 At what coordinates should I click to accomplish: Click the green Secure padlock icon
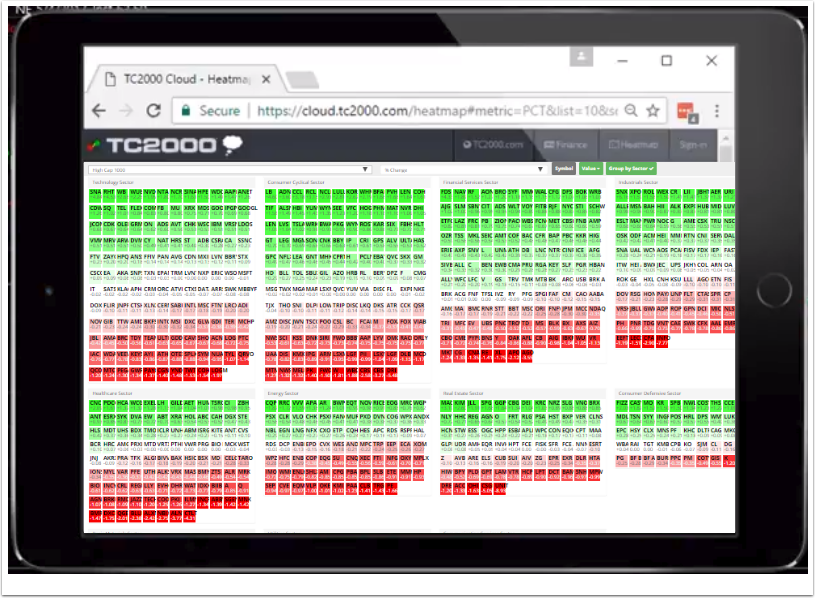point(186,110)
